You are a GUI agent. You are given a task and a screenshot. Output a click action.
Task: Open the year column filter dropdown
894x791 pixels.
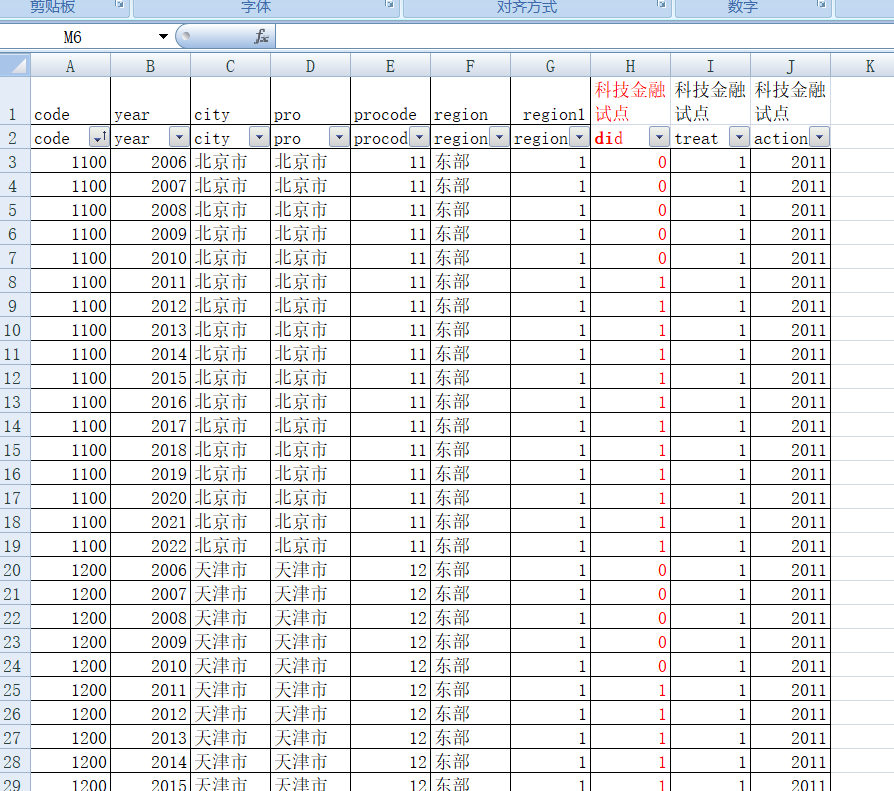click(x=179, y=137)
